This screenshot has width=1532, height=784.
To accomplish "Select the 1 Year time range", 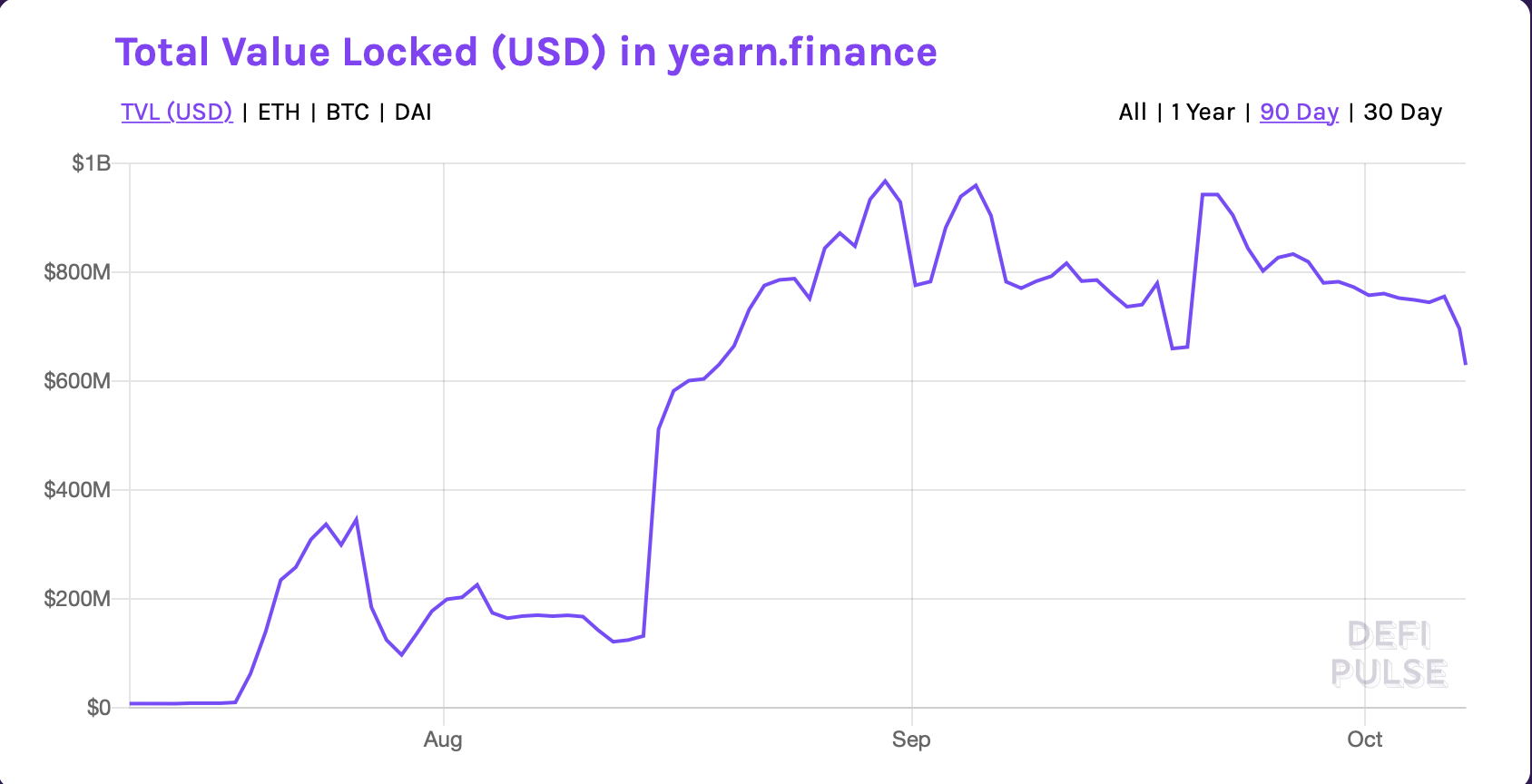I will 1203,113.
